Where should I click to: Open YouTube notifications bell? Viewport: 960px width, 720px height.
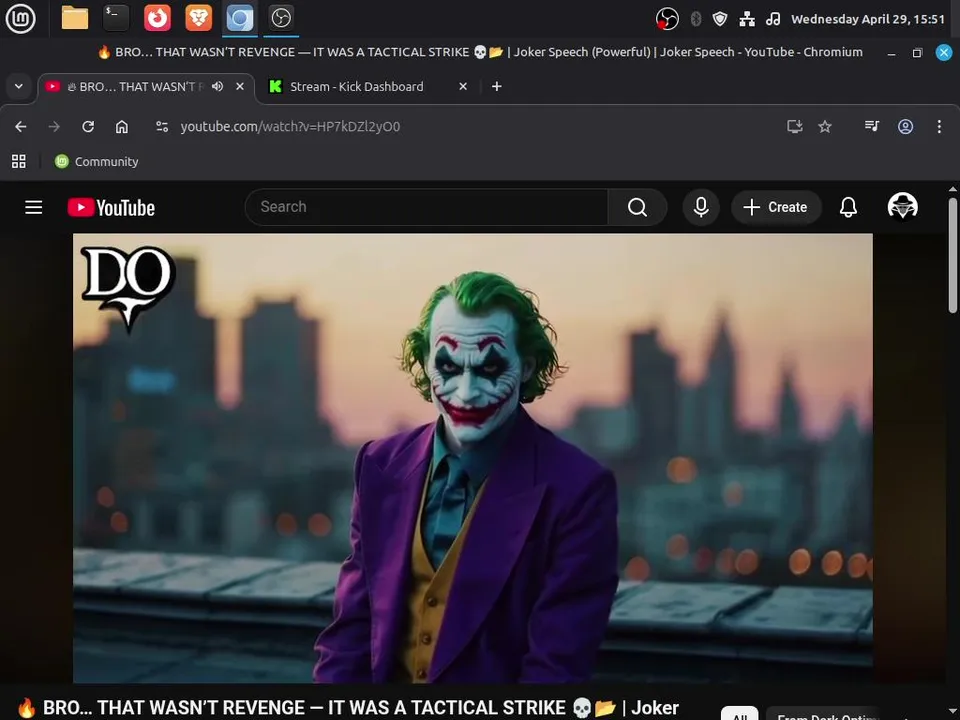[x=848, y=207]
